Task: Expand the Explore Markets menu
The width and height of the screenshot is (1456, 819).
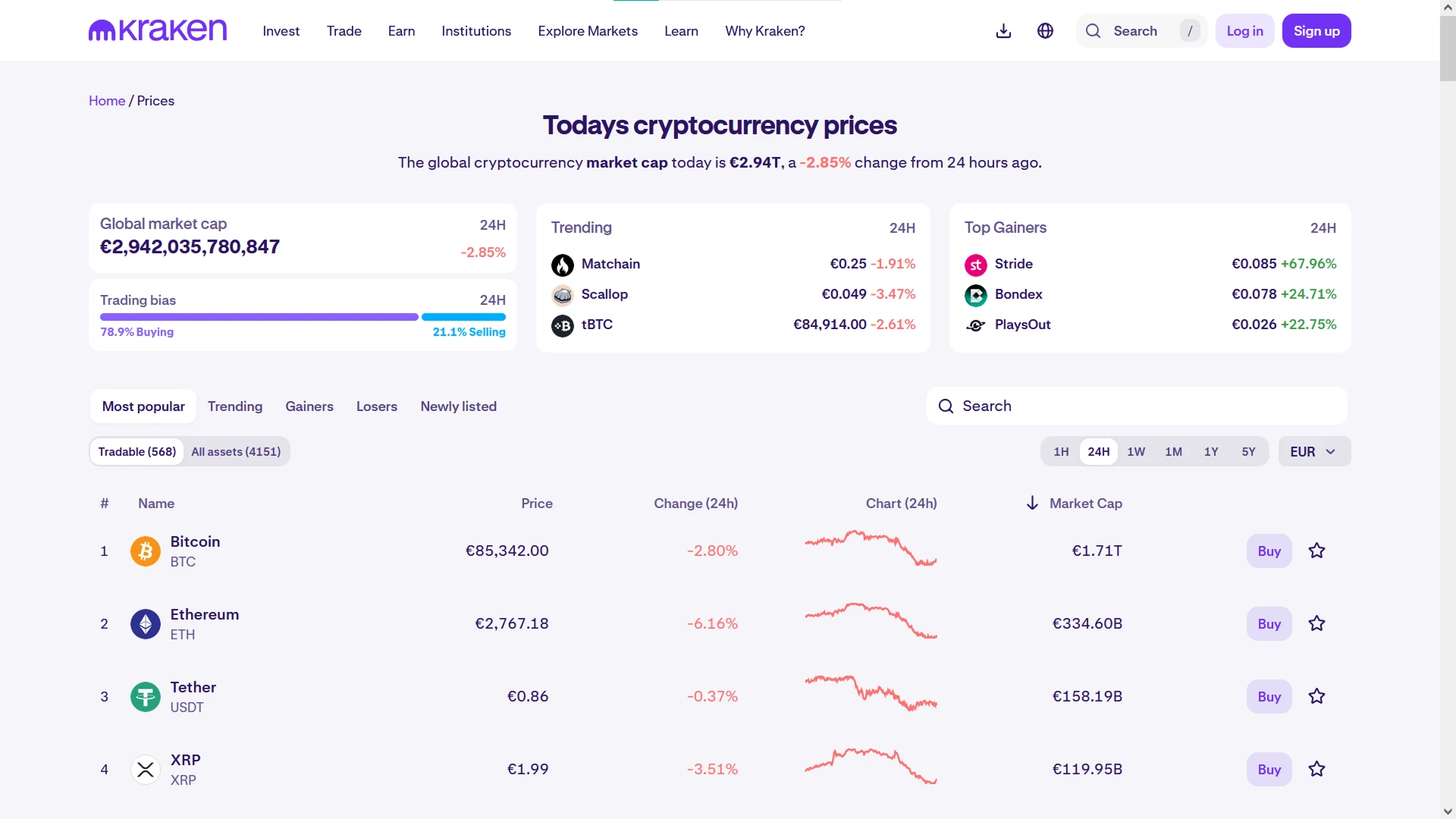Action: click(587, 31)
